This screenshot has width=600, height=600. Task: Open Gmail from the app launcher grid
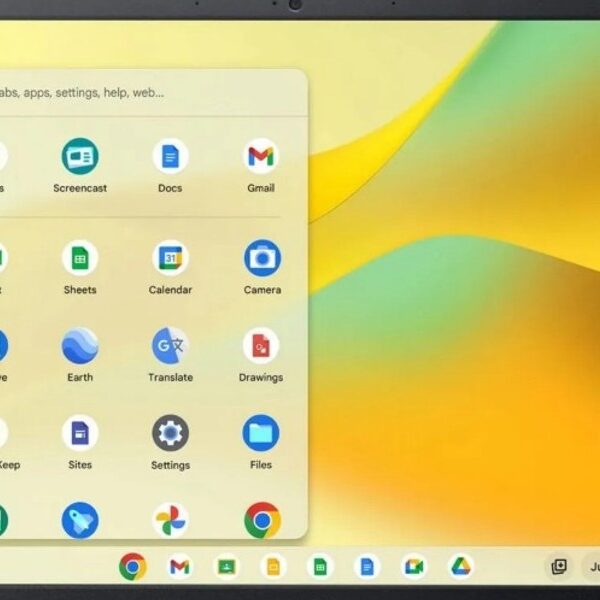point(261,157)
